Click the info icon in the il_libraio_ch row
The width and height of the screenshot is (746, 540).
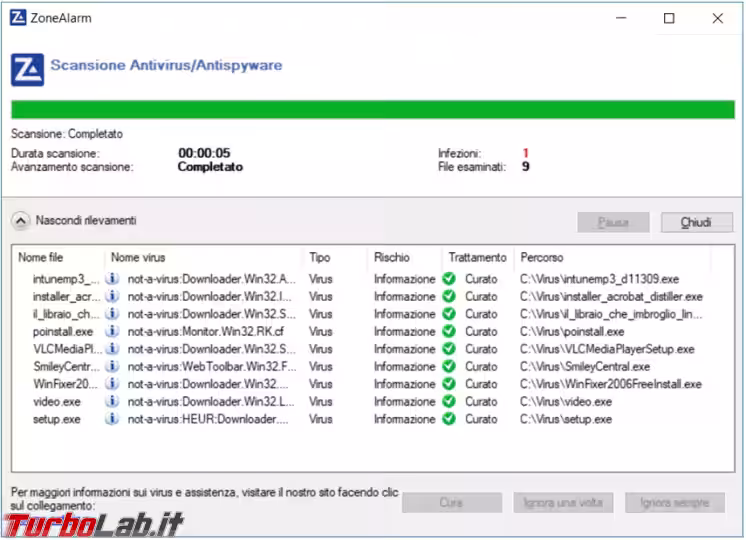pyautogui.click(x=112, y=314)
